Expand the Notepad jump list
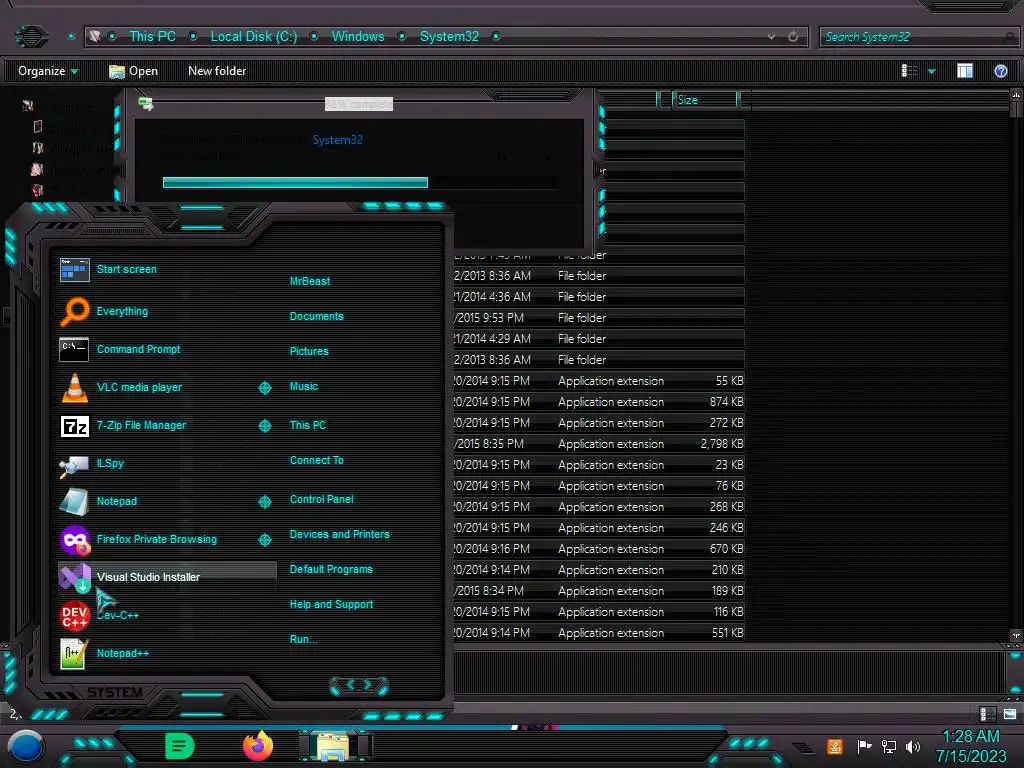Image resolution: width=1024 pixels, height=768 pixels. pyautogui.click(x=264, y=502)
